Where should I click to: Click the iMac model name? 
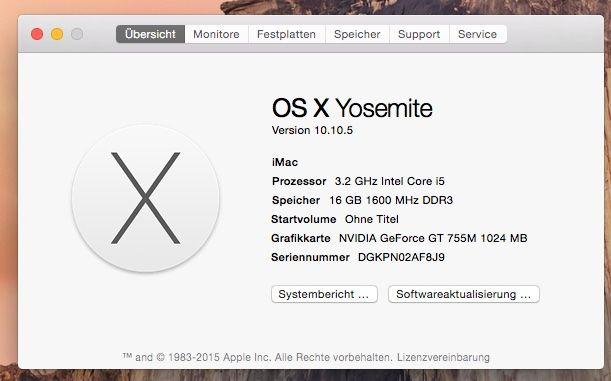tap(285, 162)
